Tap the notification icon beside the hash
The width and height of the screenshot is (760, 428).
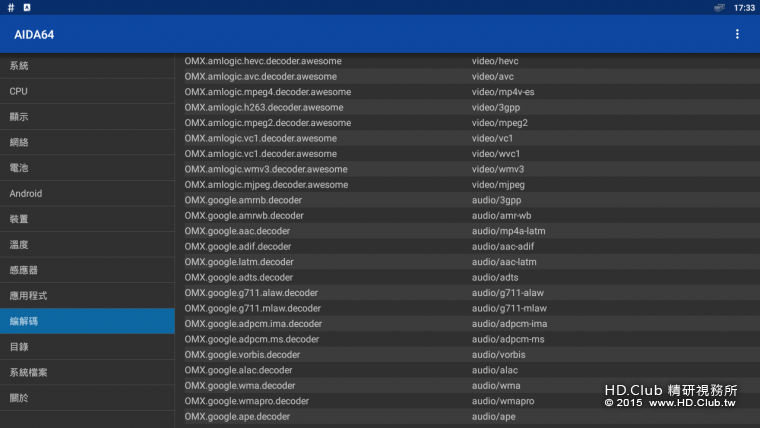(27, 7)
